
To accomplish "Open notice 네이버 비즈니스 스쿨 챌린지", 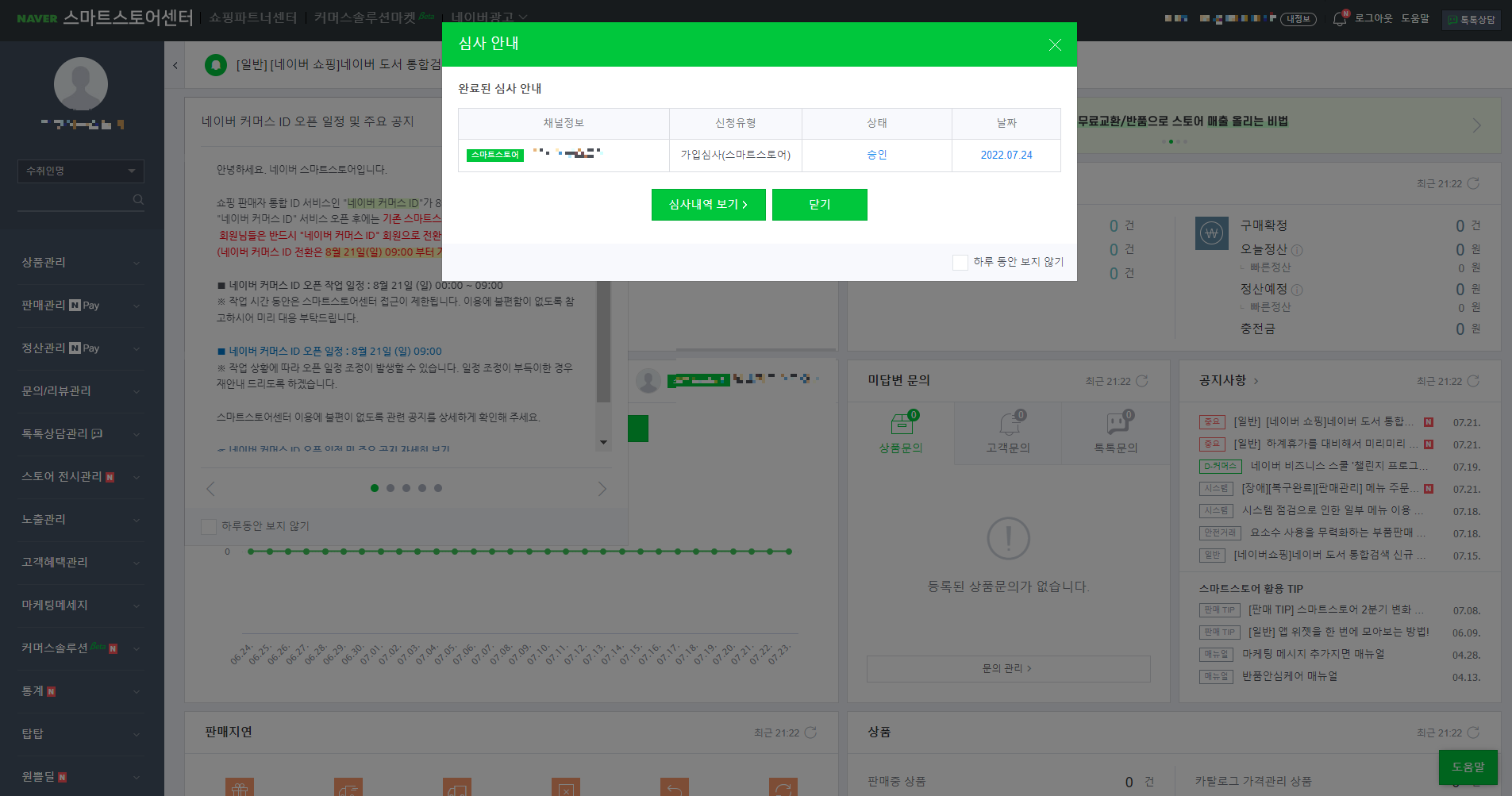I will (1339, 466).
